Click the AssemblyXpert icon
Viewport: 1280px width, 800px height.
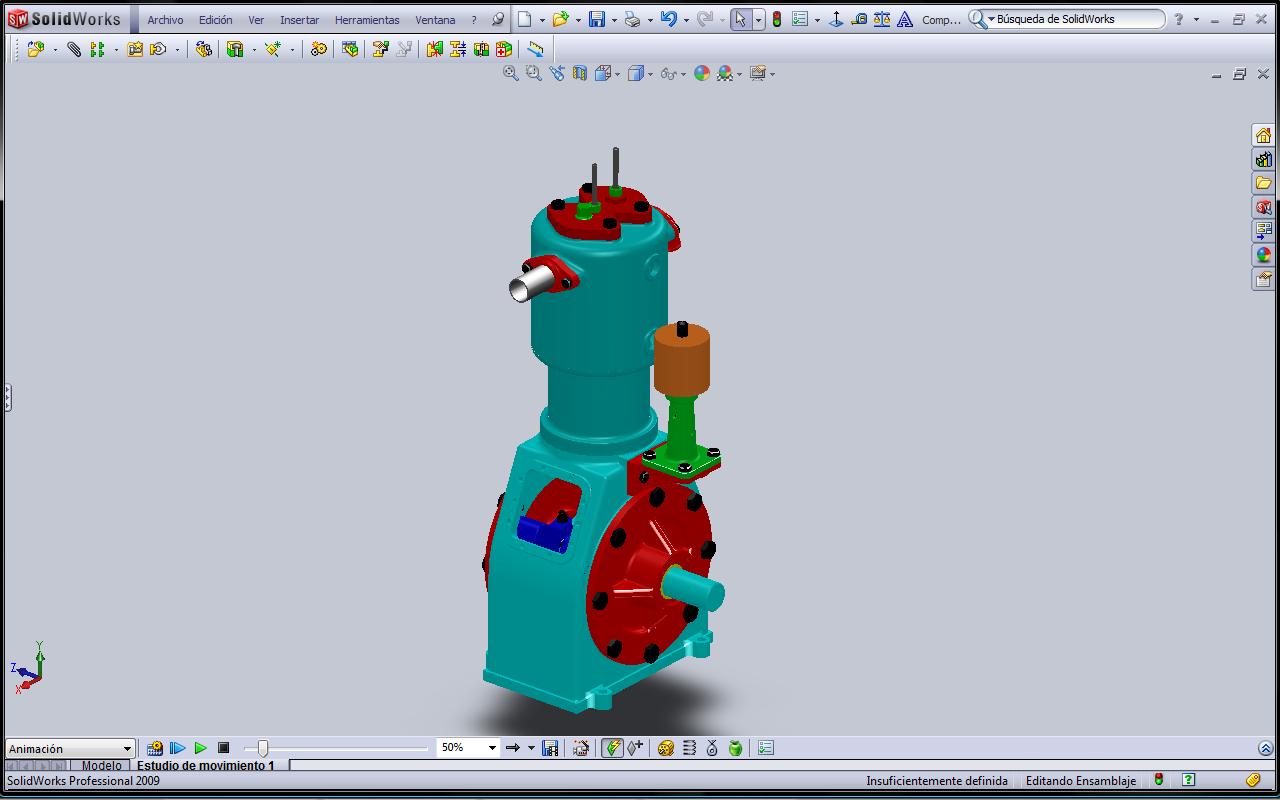pos(503,49)
